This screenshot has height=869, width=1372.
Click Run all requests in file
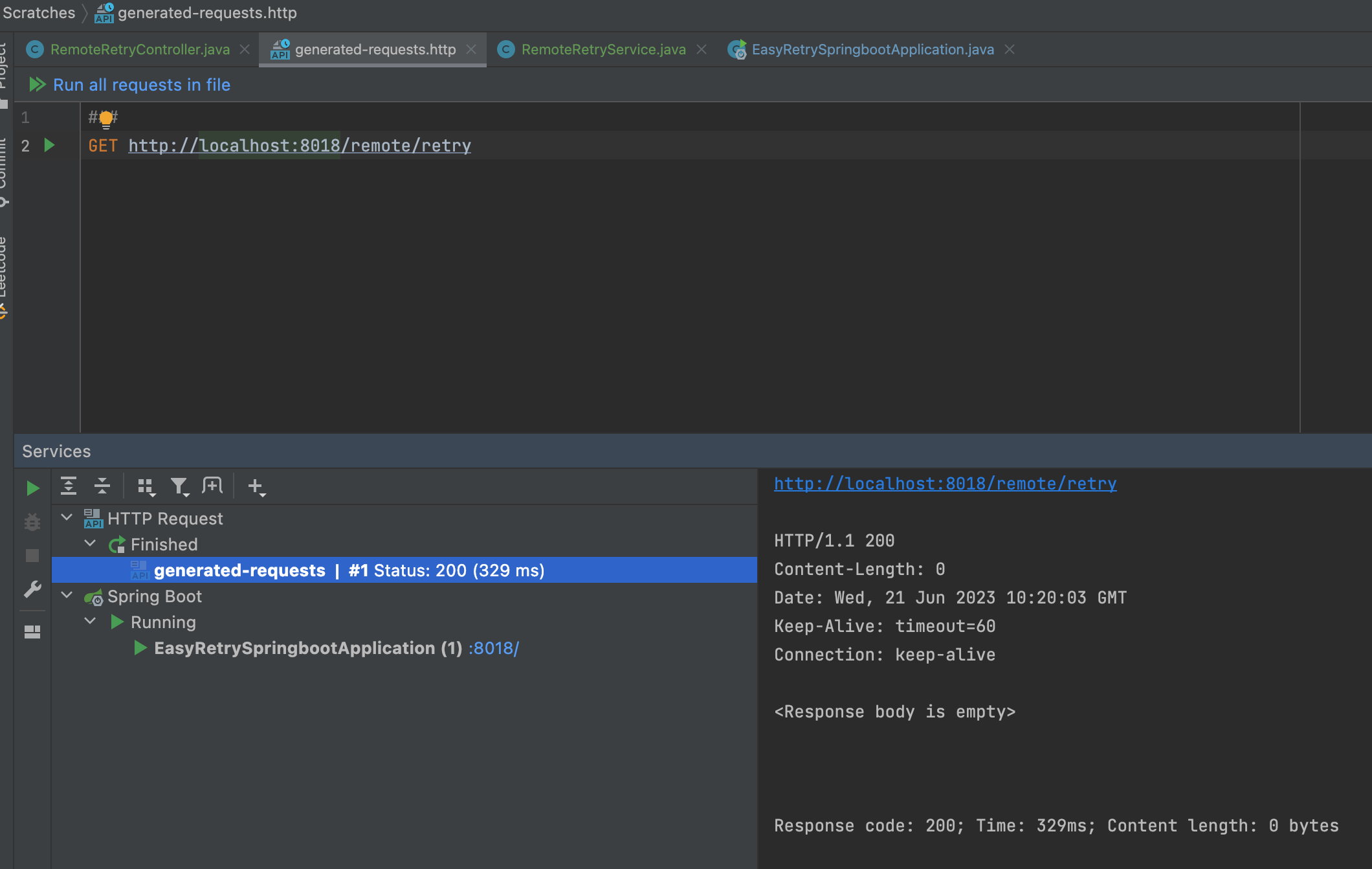tap(141, 85)
